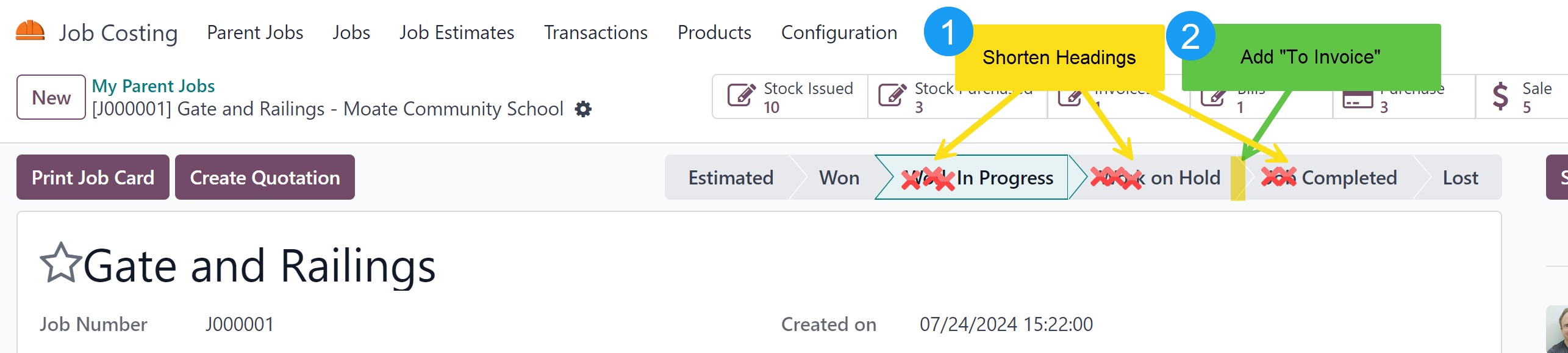
Task: Set status to Estimated stage
Action: [731, 178]
